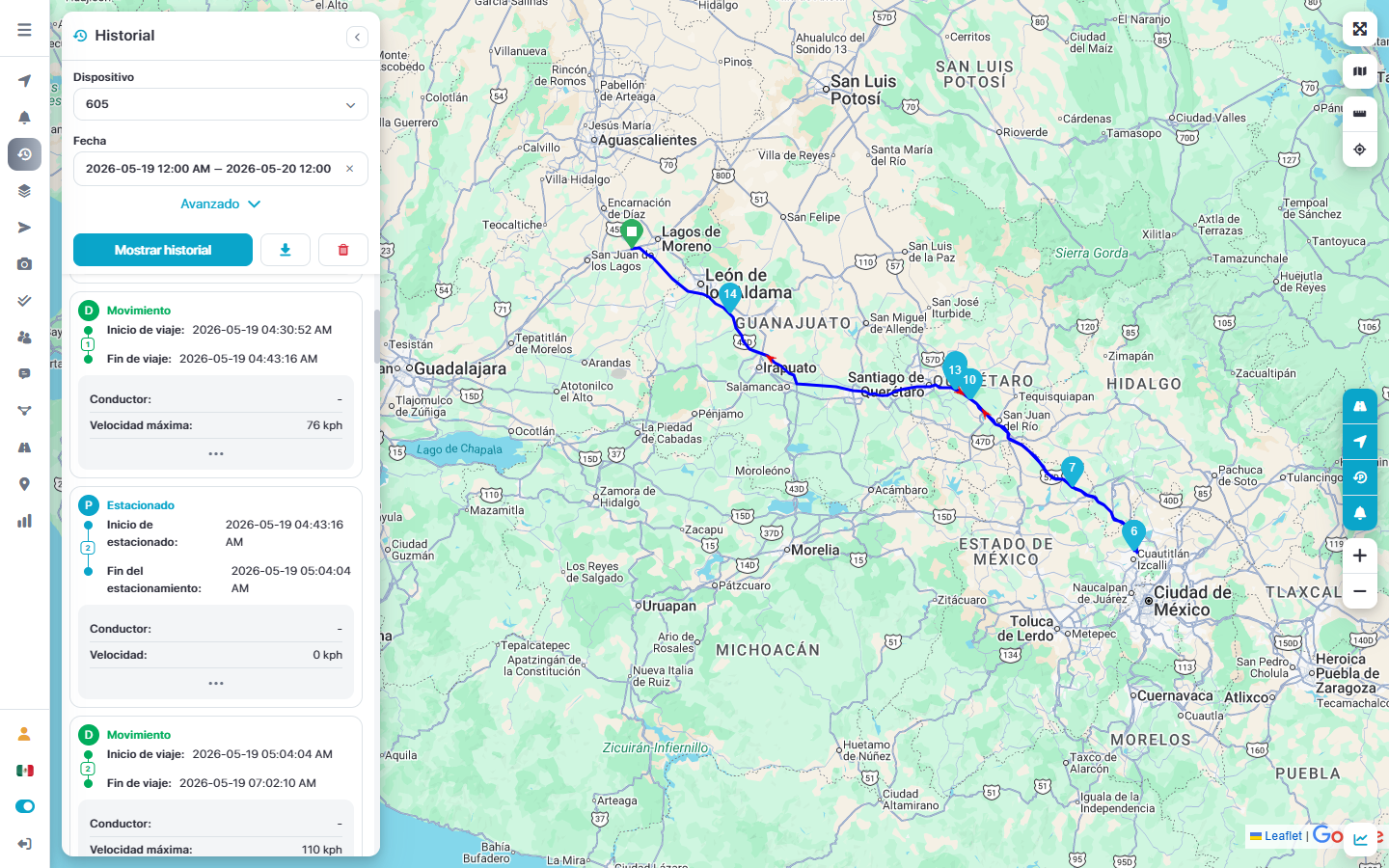Delete history with red trash icon
1389x868 pixels.
click(343, 250)
